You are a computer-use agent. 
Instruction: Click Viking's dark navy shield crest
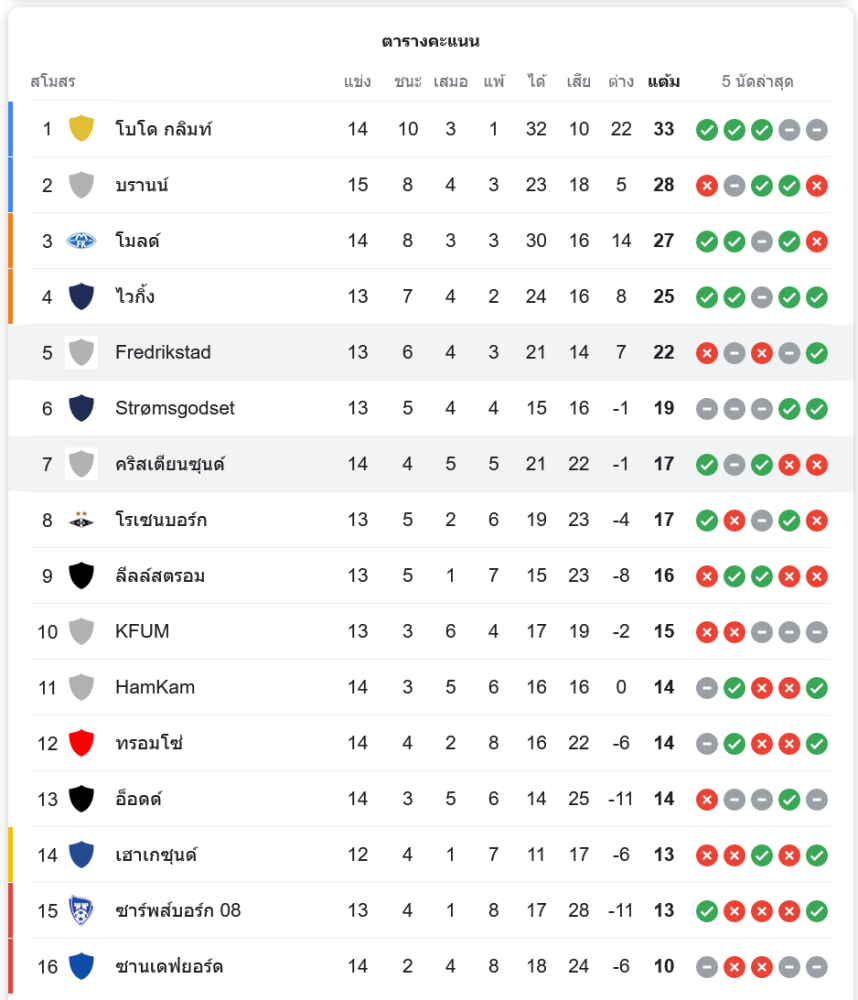81,296
